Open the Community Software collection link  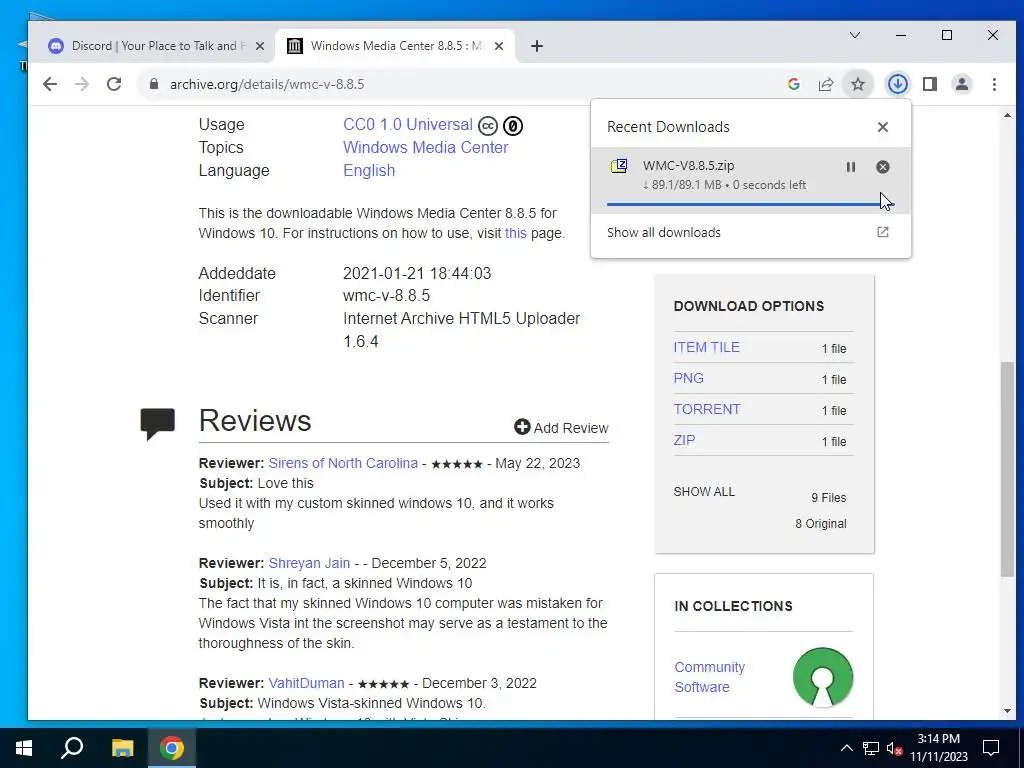(x=709, y=677)
